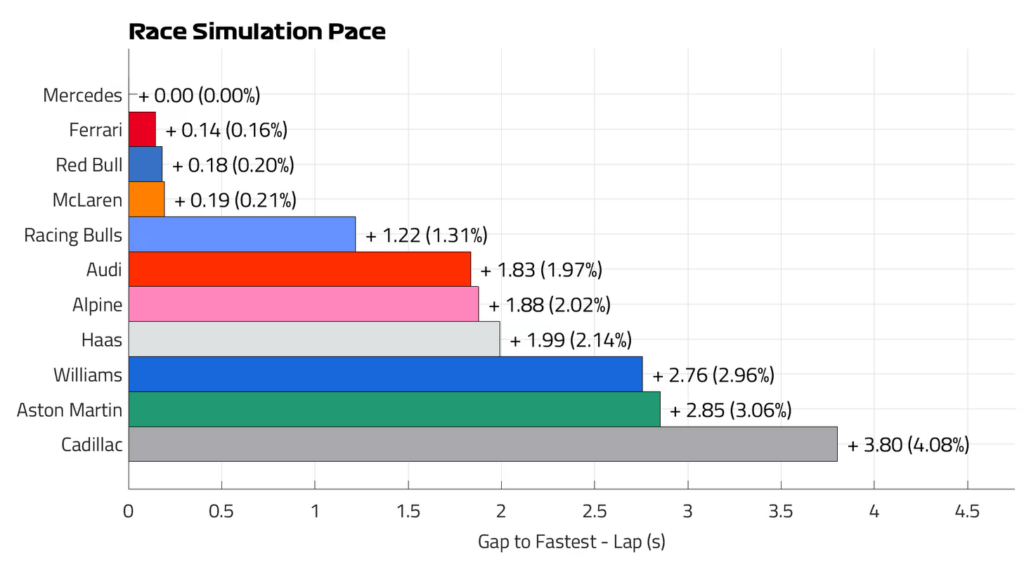Screen dimensions: 1024x568
Task: Select the Aston Martin team label
Action: pyautogui.click(x=69, y=410)
